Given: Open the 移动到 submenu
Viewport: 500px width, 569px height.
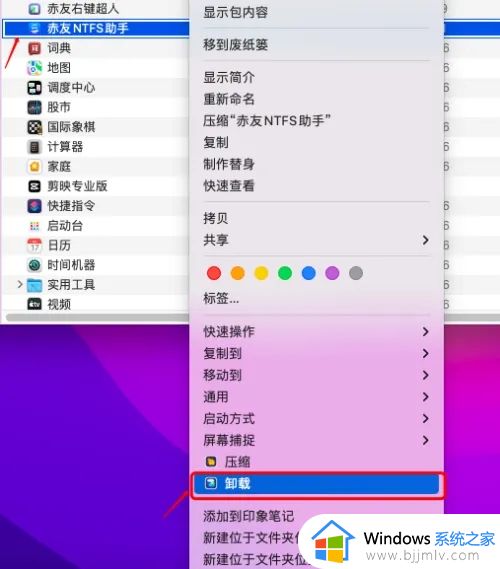Looking at the screenshot, I should click(x=316, y=375).
